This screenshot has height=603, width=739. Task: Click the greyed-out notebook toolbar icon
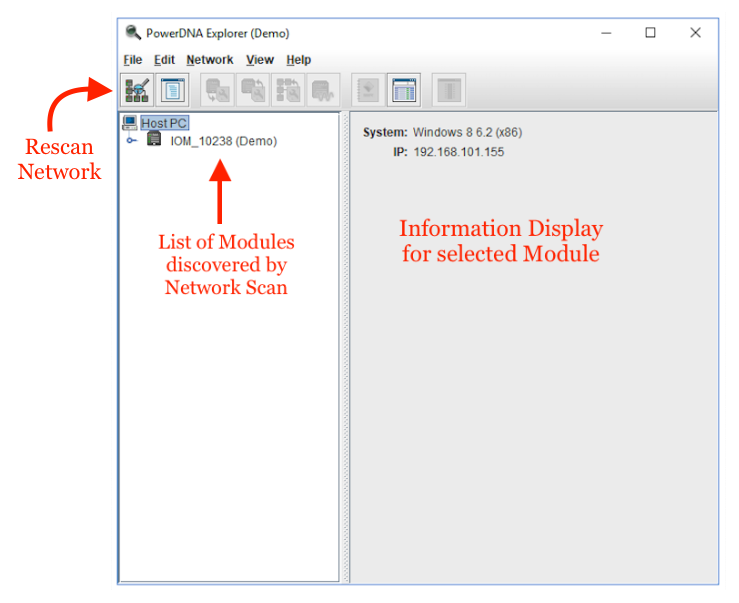[x=368, y=90]
